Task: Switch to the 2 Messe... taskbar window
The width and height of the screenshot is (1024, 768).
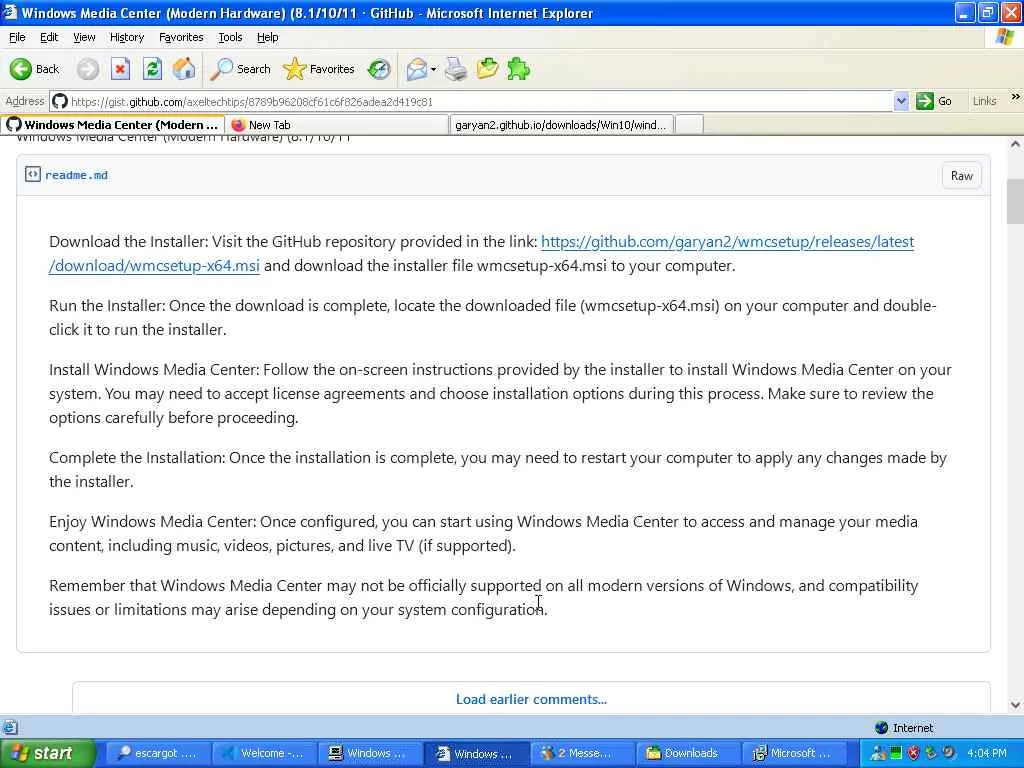Action: click(x=583, y=753)
